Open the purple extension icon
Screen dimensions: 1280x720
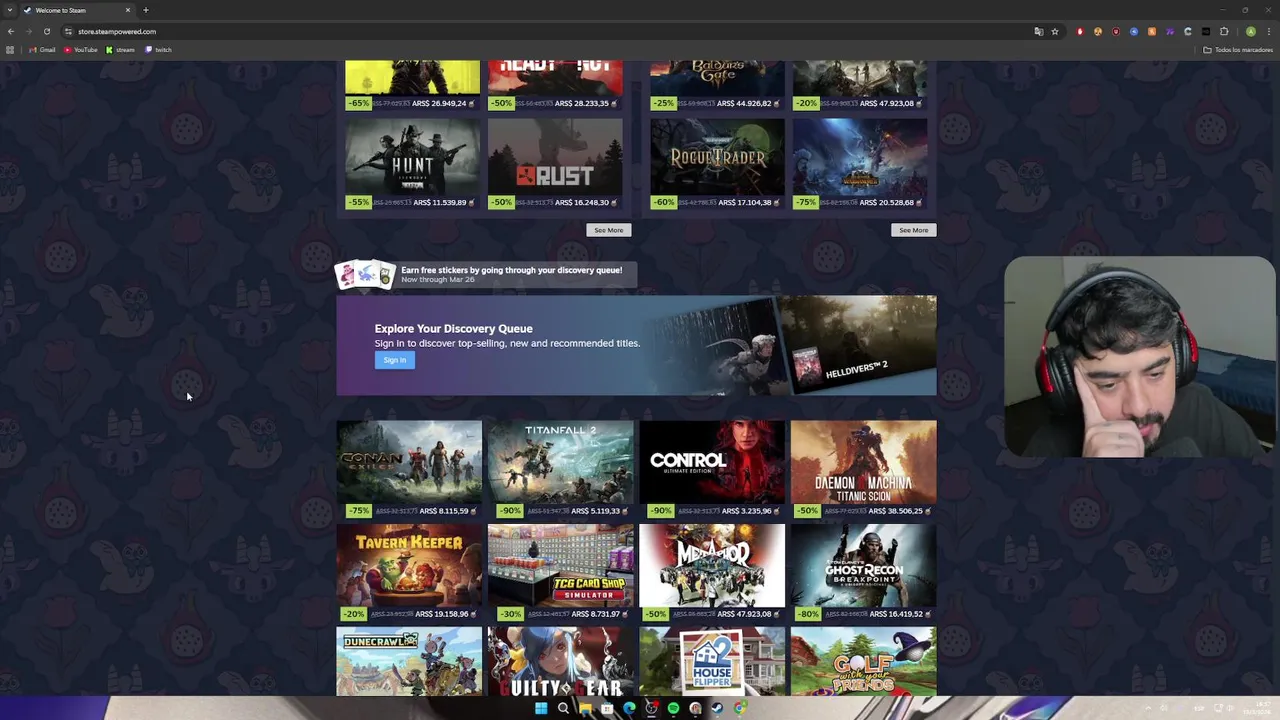click(x=1170, y=31)
